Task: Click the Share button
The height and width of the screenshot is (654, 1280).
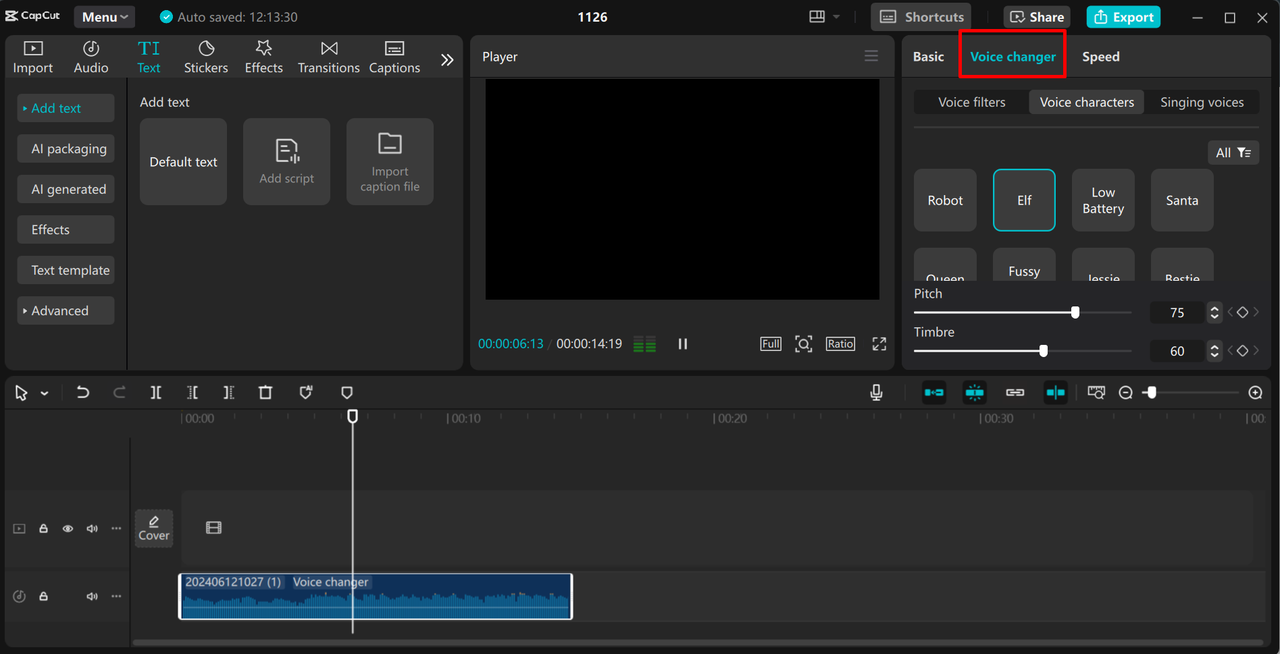Action: tap(1037, 17)
